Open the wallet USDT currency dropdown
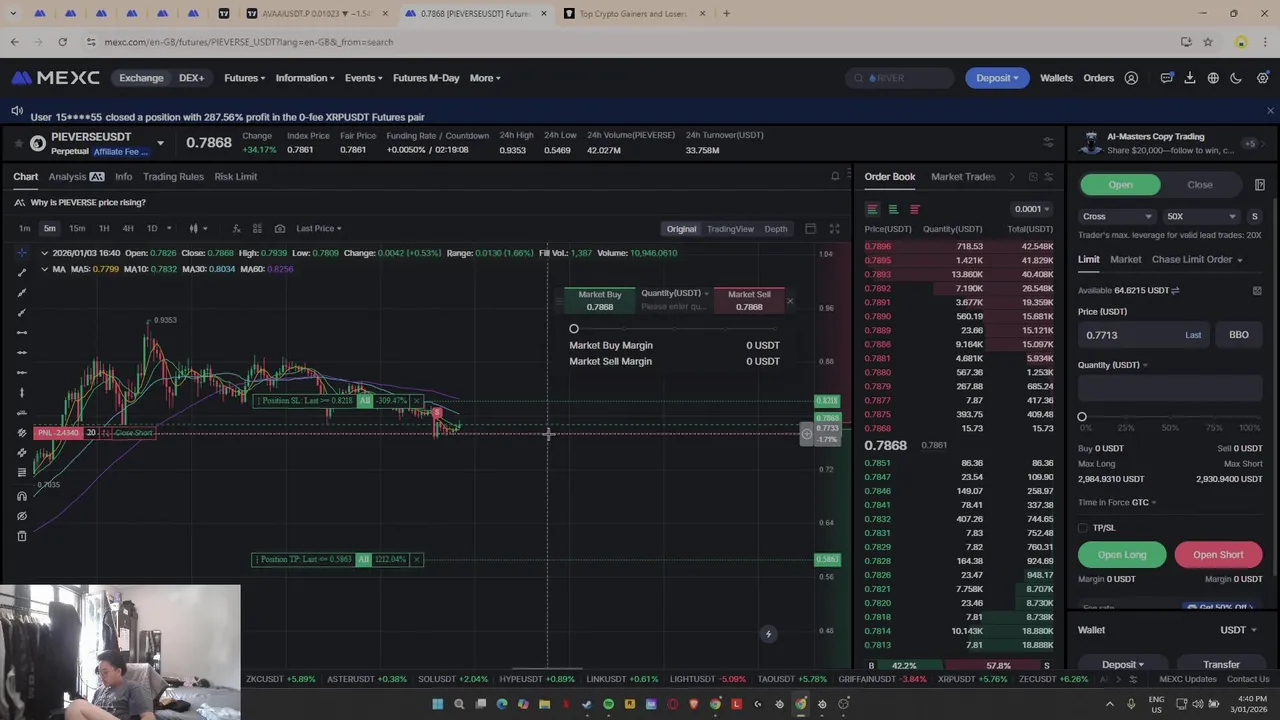 click(x=1238, y=630)
